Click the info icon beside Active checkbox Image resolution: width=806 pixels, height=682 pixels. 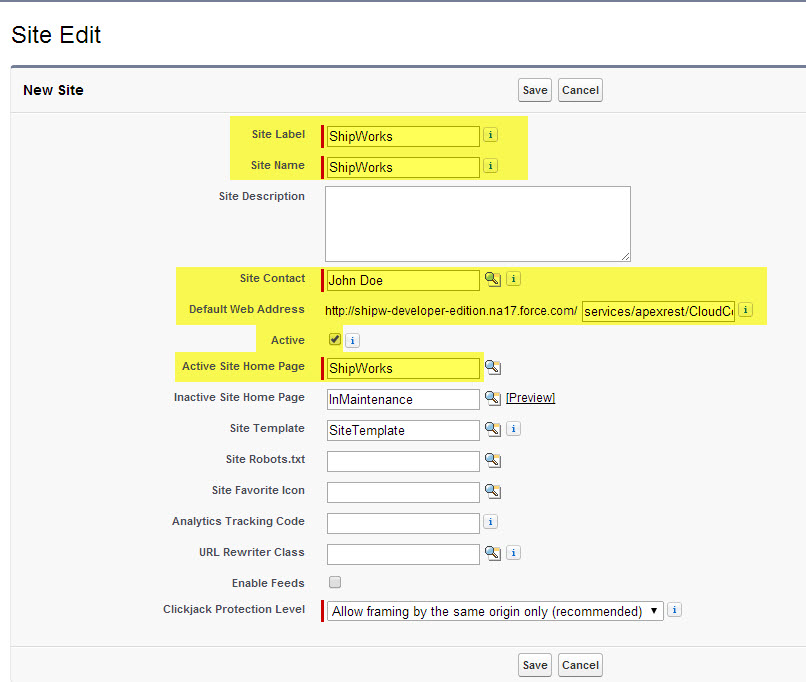(x=352, y=340)
